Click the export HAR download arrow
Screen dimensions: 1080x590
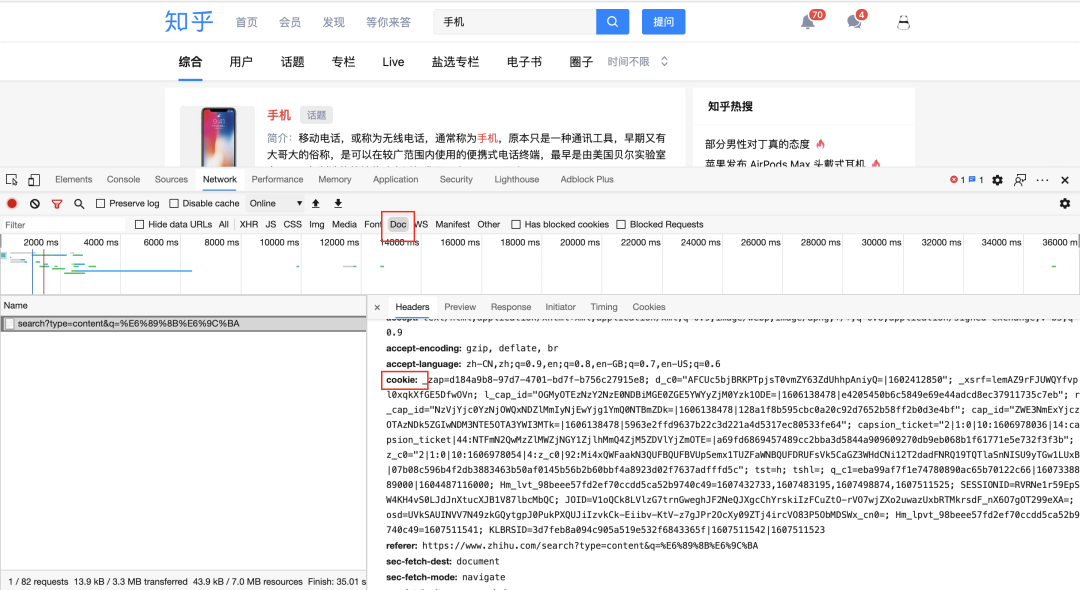[x=338, y=204]
